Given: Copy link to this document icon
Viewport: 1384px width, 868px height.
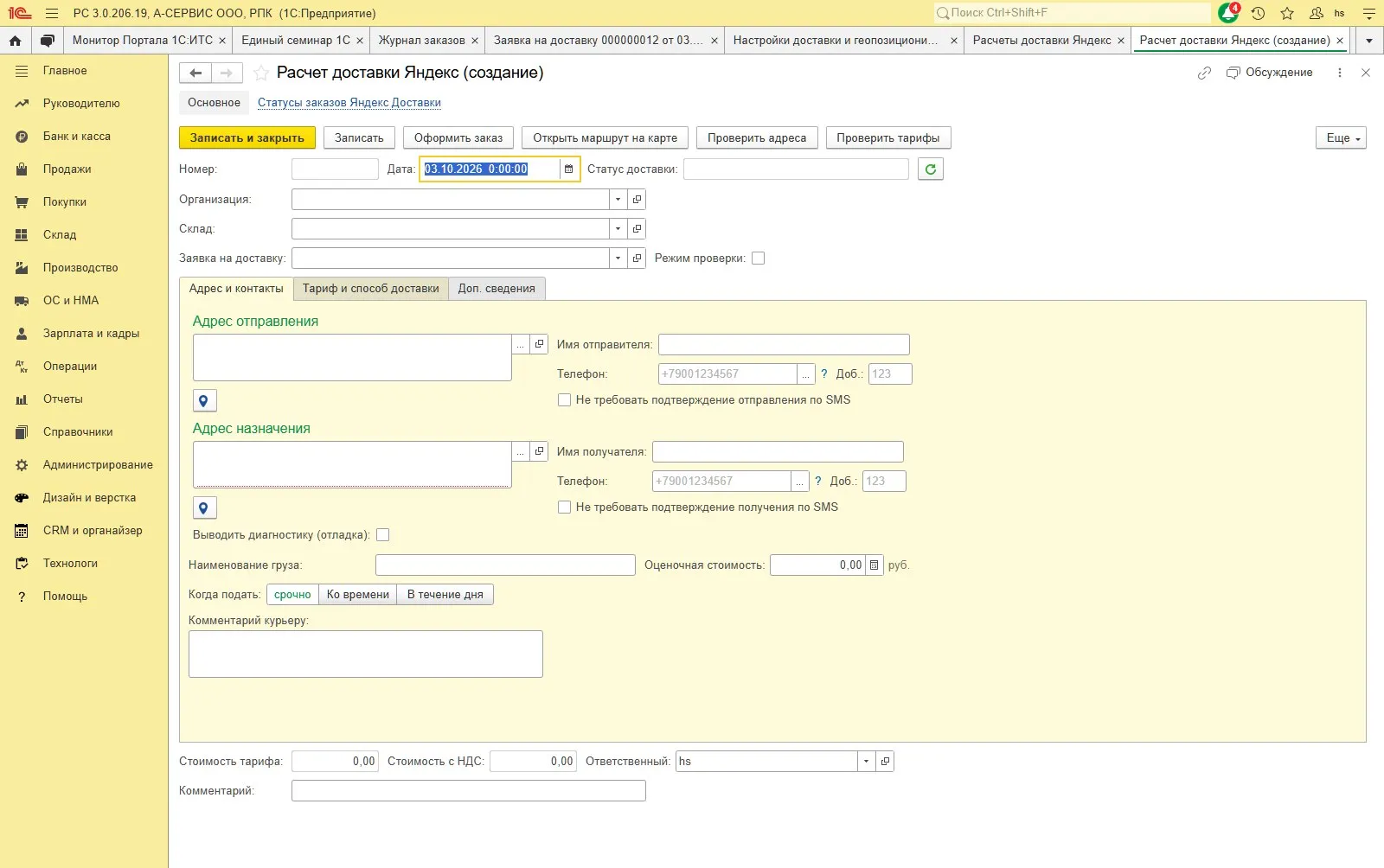Looking at the screenshot, I should pos(1204,73).
